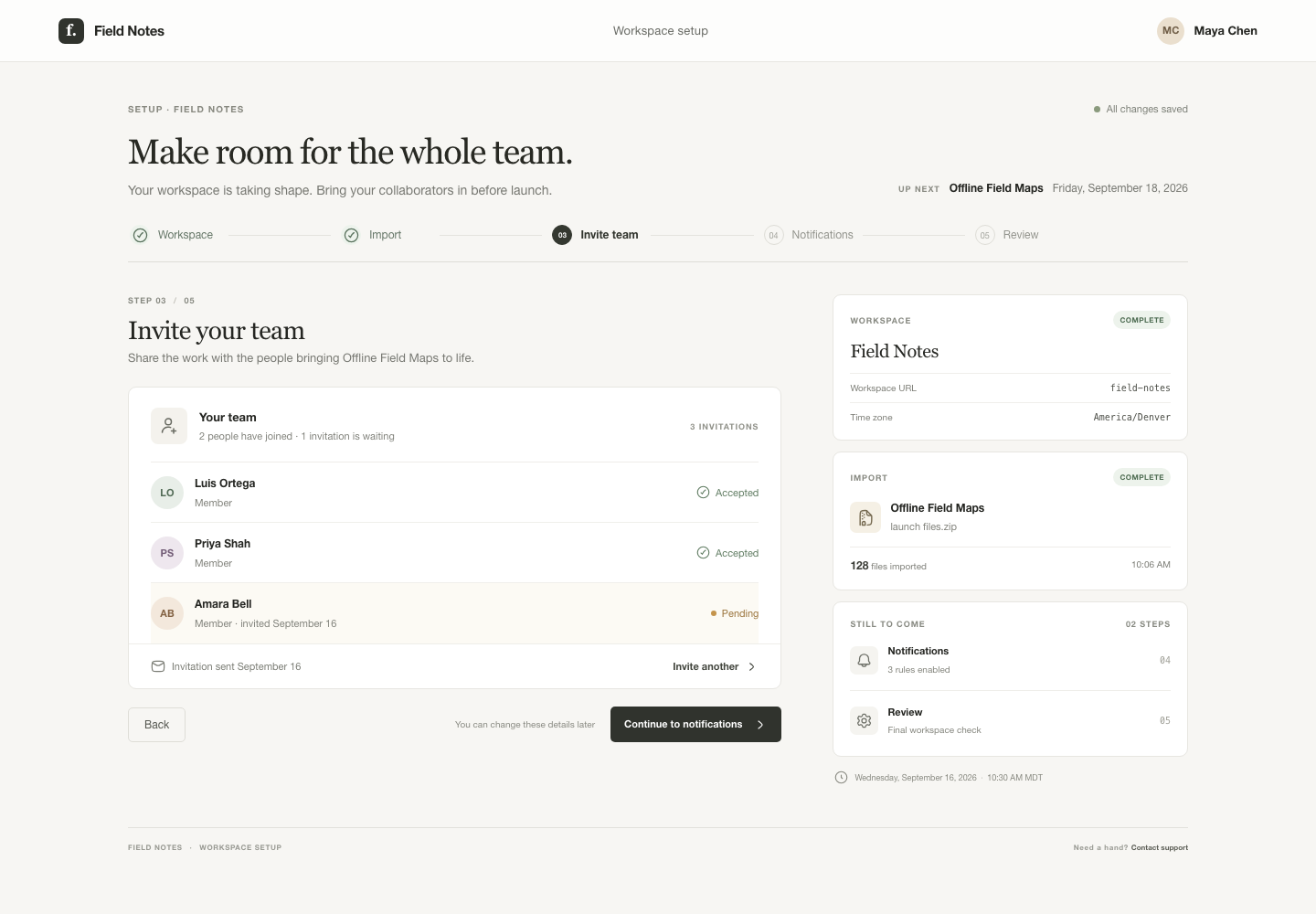Click WORKSPACE SETUP in the footer

(240, 847)
